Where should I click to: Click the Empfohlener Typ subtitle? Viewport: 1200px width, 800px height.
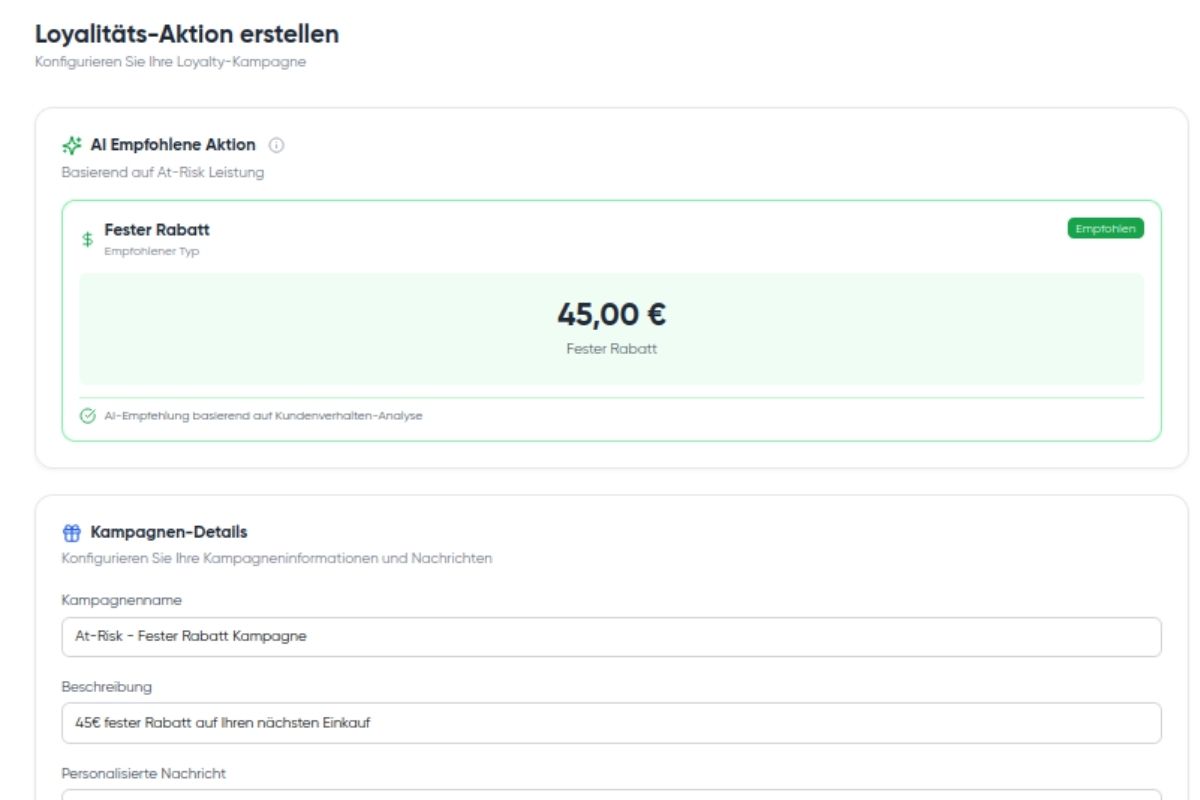152,252
